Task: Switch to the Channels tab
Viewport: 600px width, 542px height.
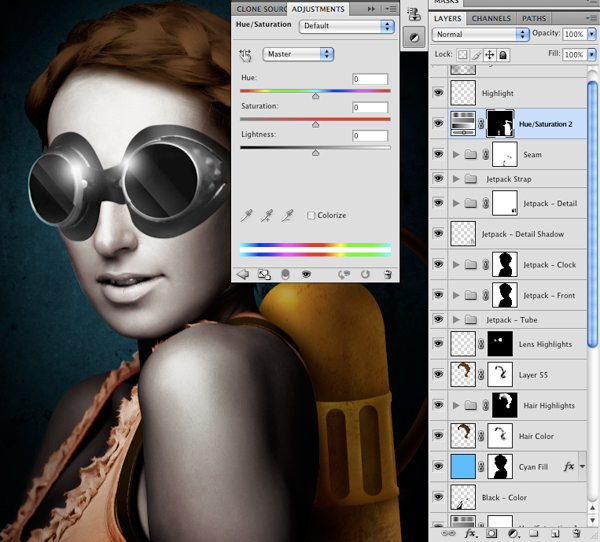Action: (x=491, y=18)
